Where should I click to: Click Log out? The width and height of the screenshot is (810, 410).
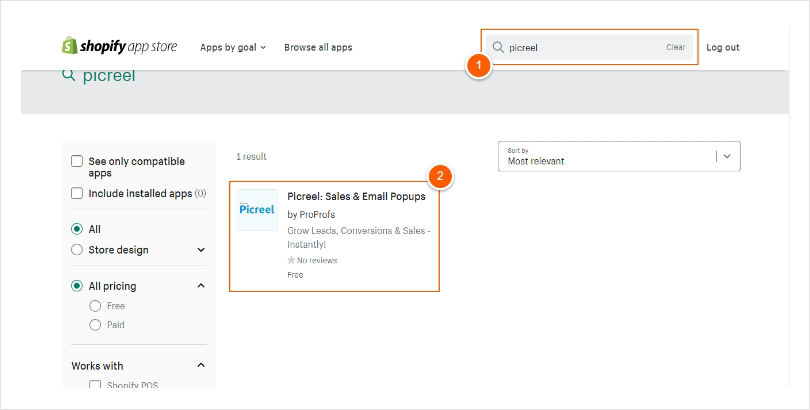tap(723, 47)
